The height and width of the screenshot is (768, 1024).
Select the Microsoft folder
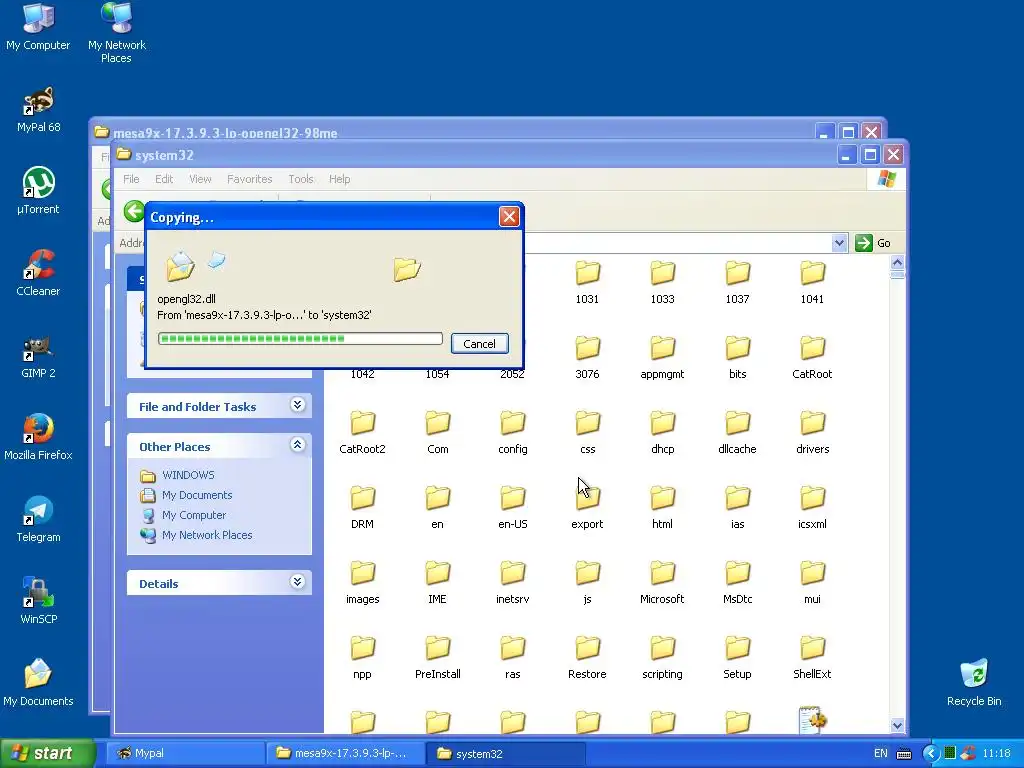click(x=662, y=582)
